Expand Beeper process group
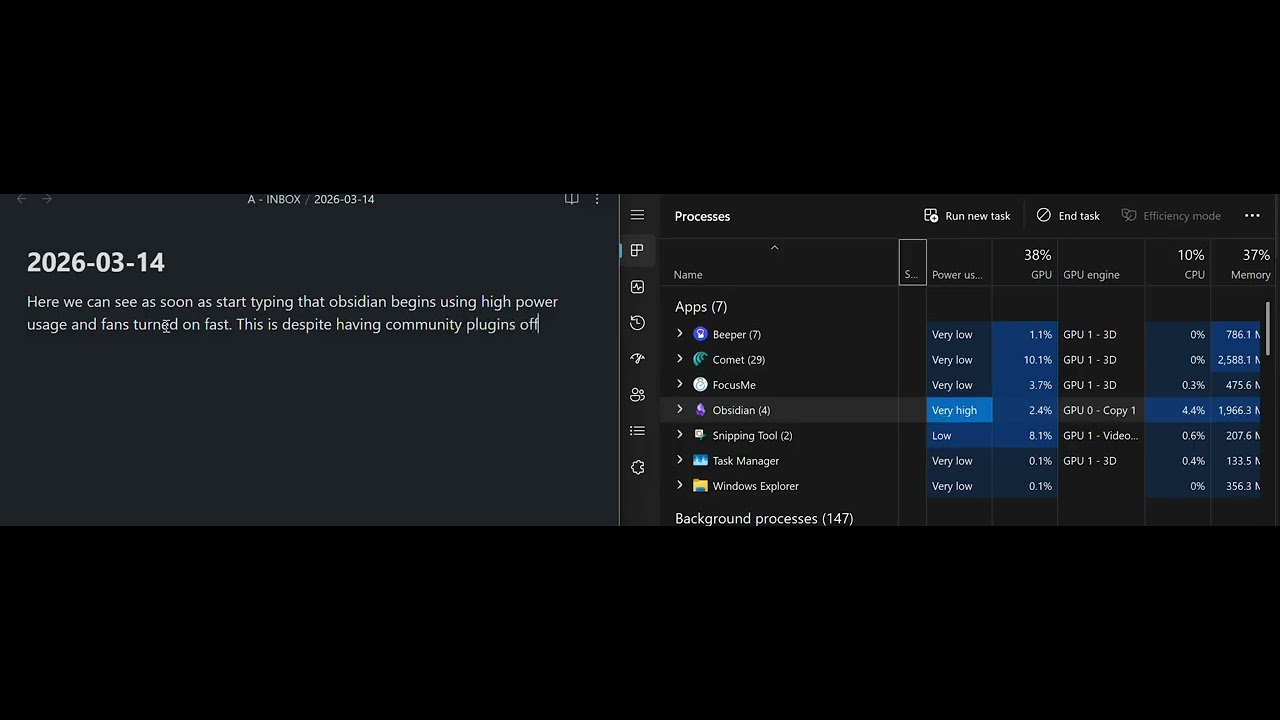The image size is (1280, 720). point(680,334)
